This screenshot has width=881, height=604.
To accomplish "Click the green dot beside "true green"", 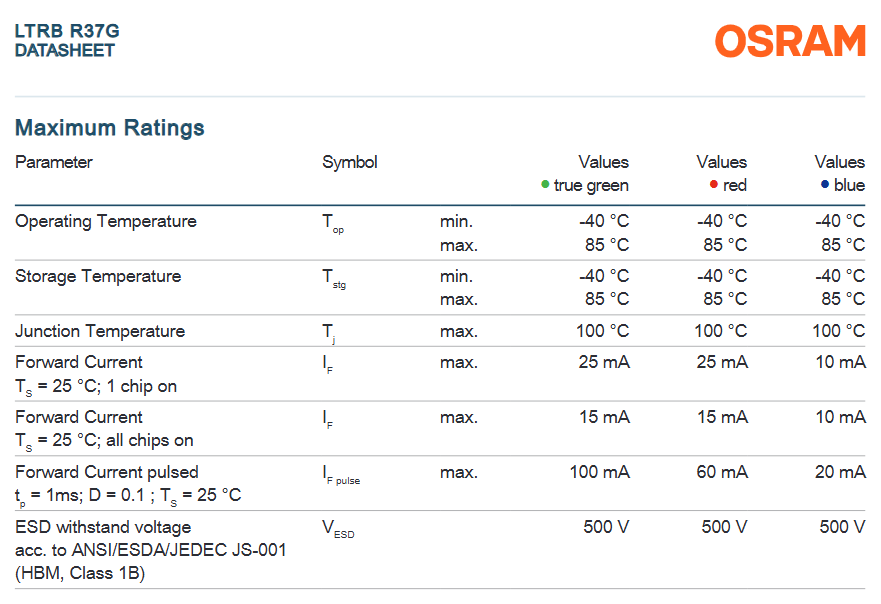I will 545,185.
